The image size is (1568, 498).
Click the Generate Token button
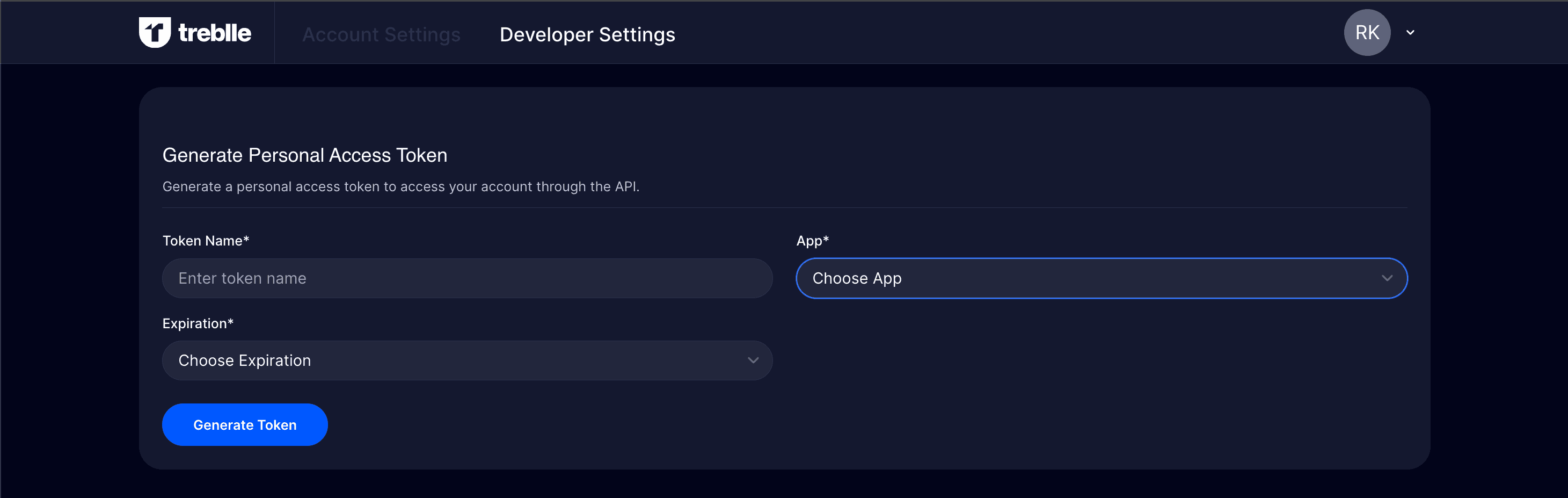point(245,424)
